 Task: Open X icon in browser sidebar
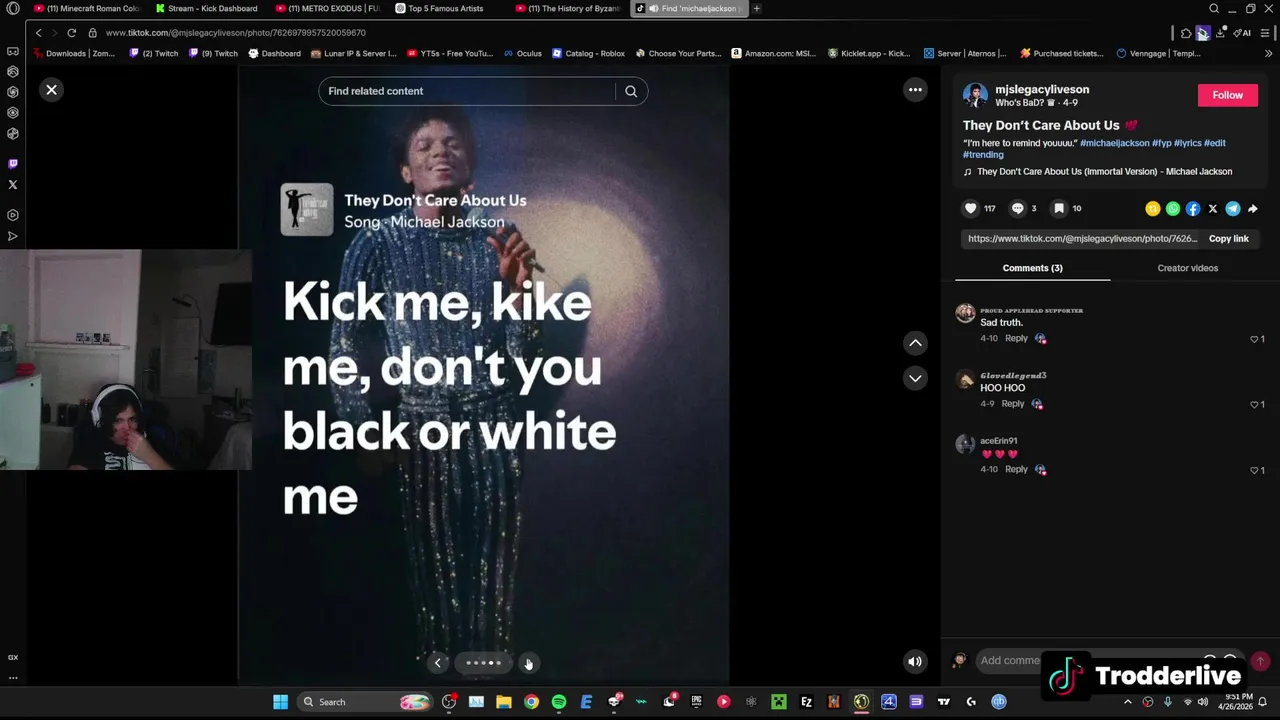click(12, 184)
